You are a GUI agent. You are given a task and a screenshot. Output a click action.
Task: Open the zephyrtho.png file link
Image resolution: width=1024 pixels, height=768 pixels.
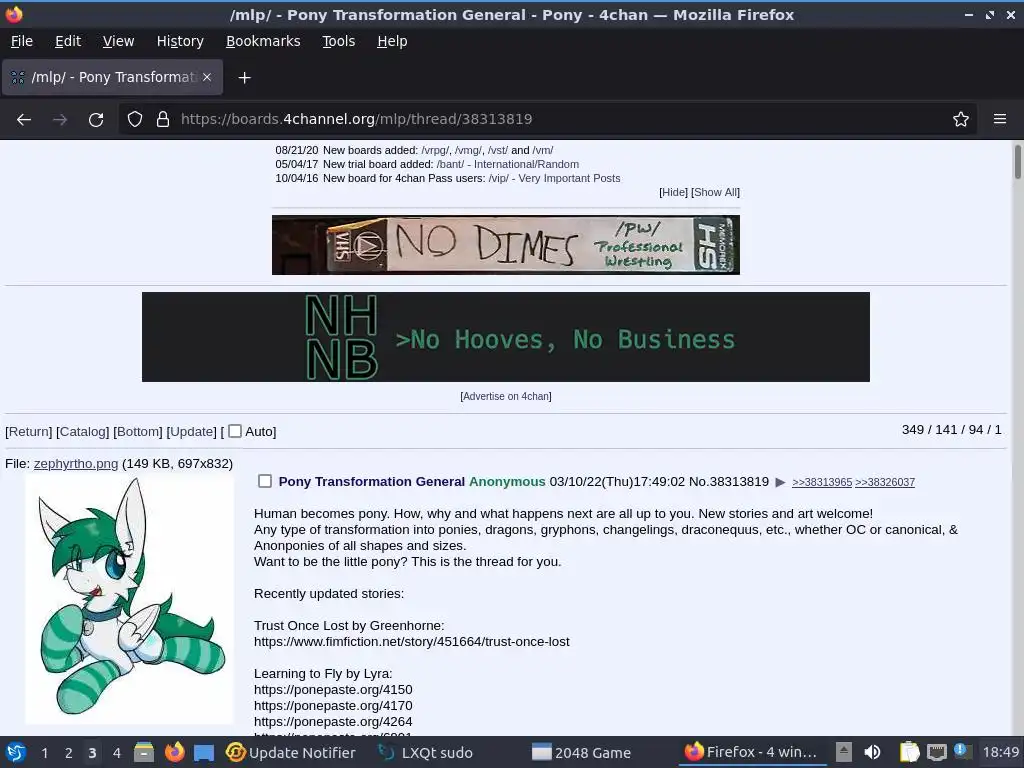point(76,464)
